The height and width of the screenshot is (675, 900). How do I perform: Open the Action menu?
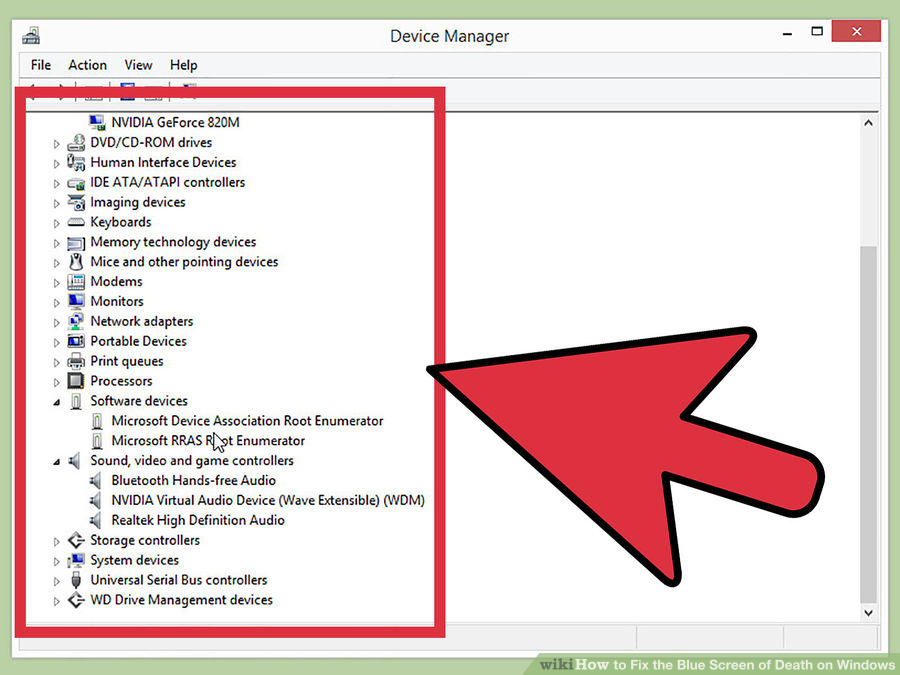(87, 65)
